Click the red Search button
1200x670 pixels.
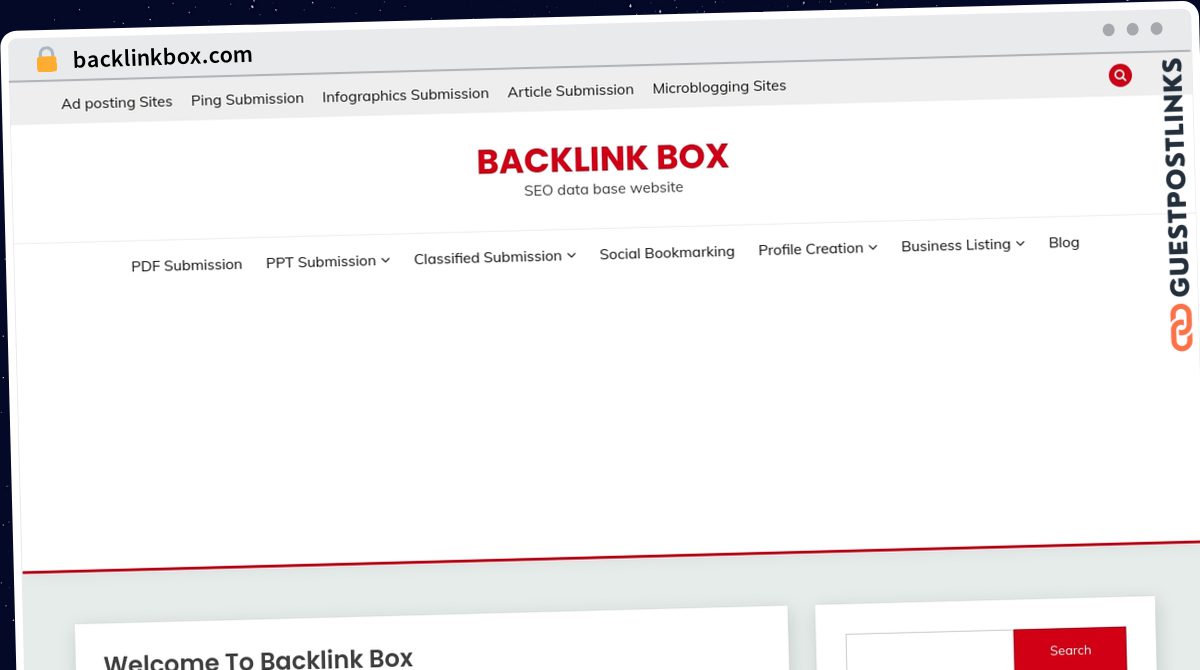(1070, 650)
